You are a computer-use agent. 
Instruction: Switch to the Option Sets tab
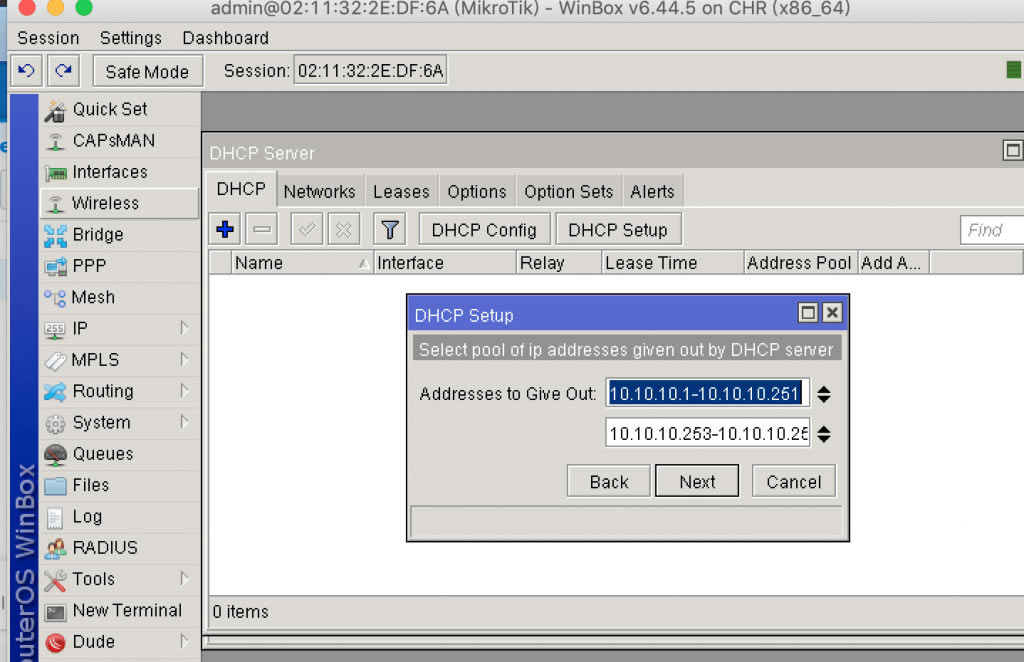[569, 192]
